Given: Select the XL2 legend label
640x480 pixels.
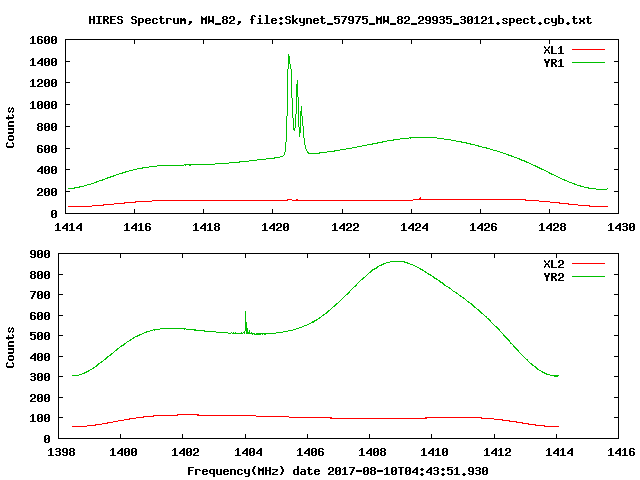Looking at the screenshot, I should (553, 264).
